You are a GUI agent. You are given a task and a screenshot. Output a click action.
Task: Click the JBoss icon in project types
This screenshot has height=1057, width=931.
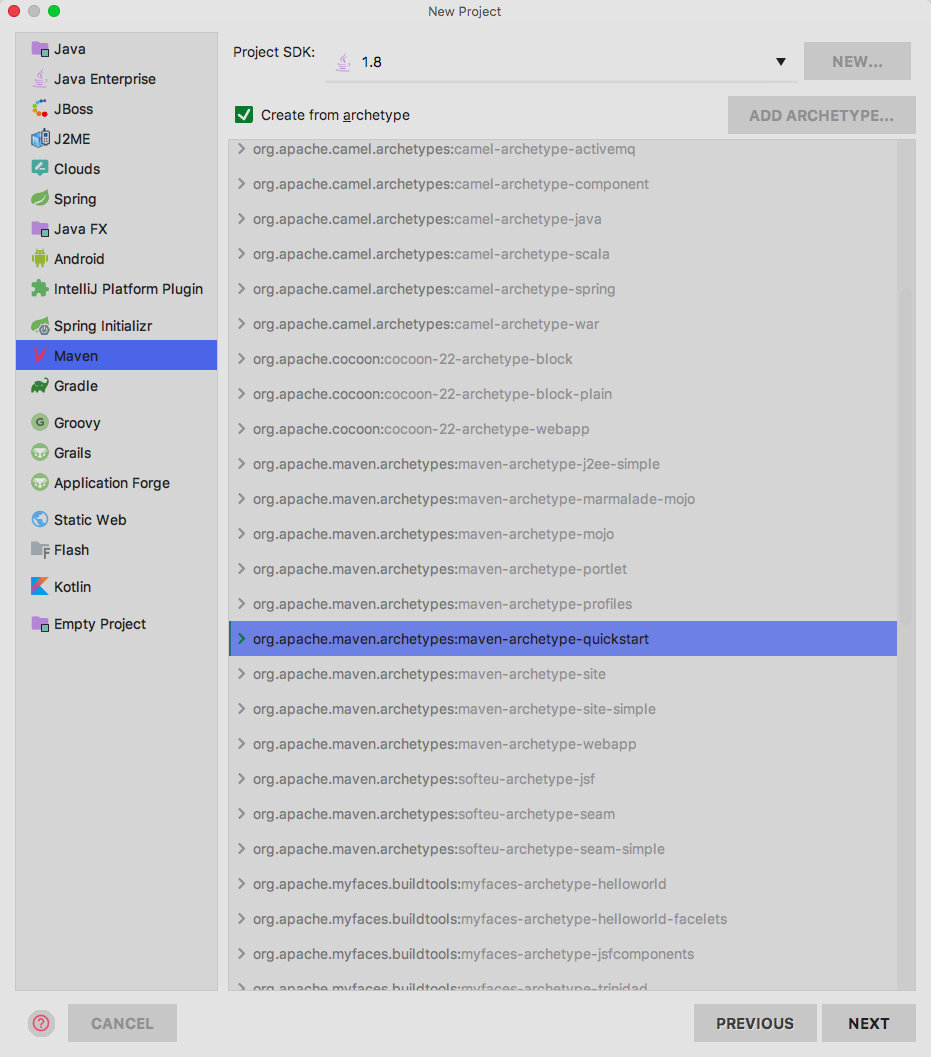[x=40, y=109]
